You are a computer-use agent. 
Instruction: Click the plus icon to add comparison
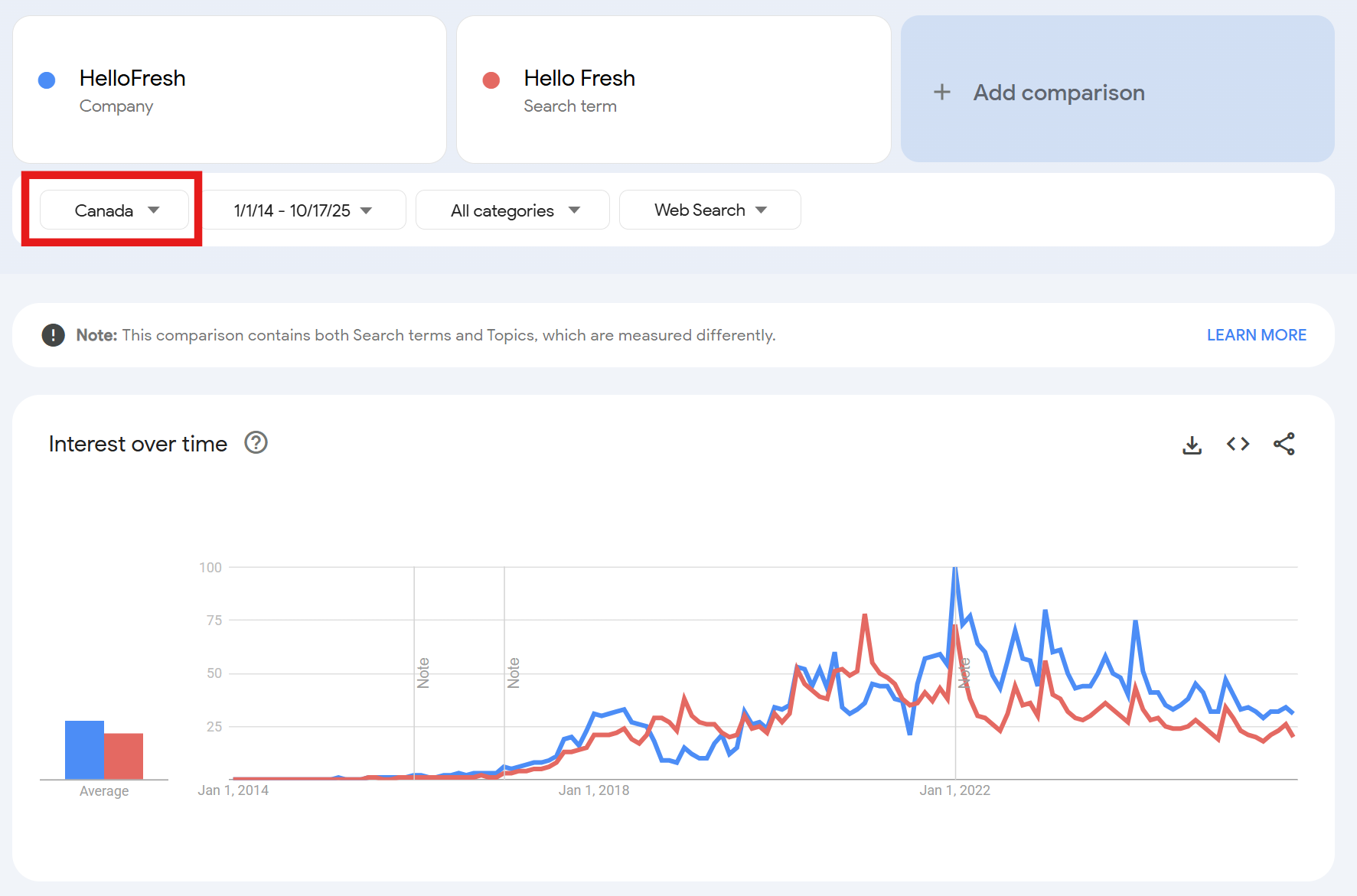click(x=942, y=93)
